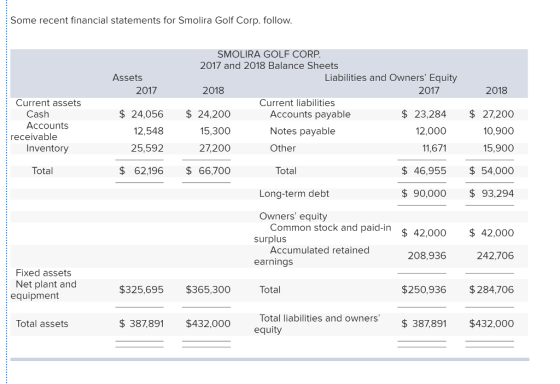Select the 2017 Accounts receivable value 12,548
This screenshot has width=560, height=384.
[149, 131]
